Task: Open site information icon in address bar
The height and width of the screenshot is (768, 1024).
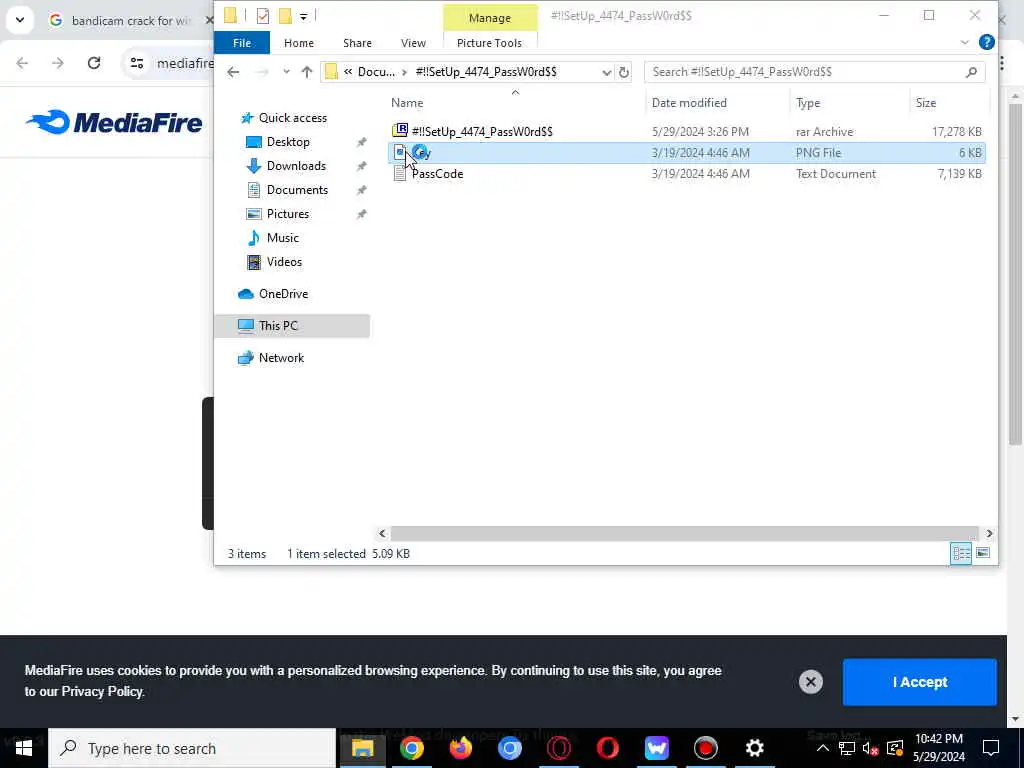Action: (x=136, y=63)
